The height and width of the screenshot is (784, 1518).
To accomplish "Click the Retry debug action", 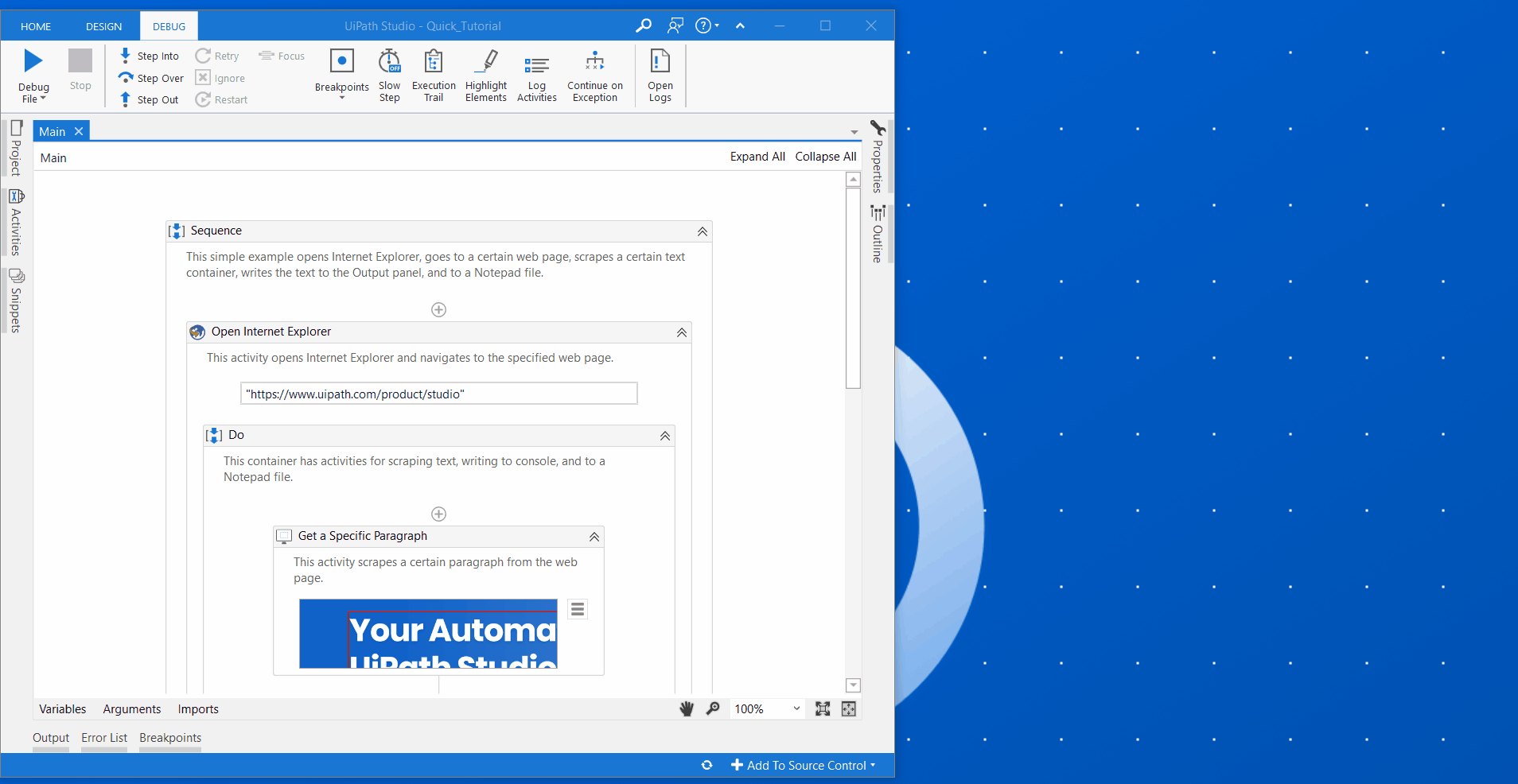I will (217, 56).
